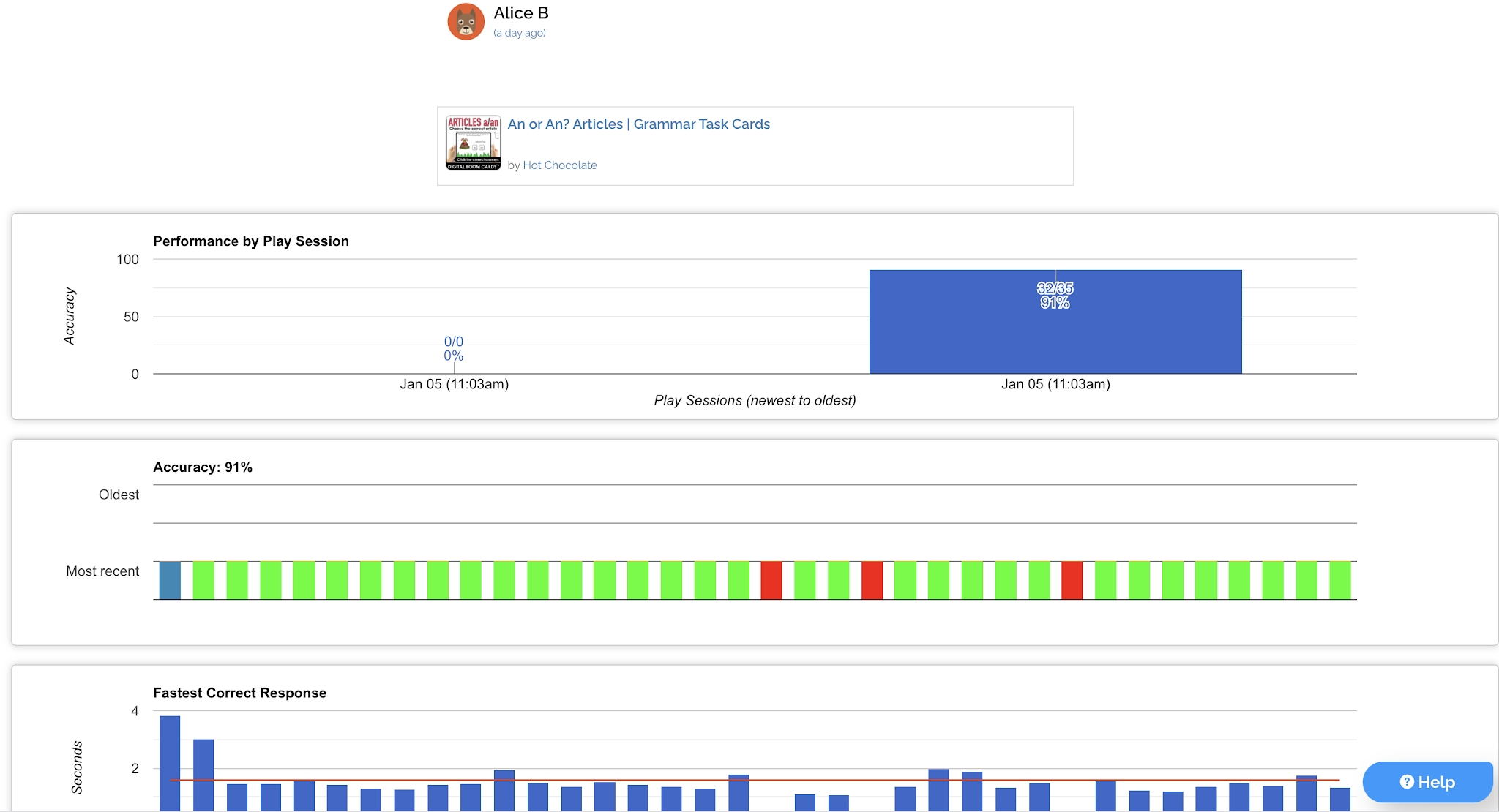Open An or An? Articles deck link

point(638,124)
